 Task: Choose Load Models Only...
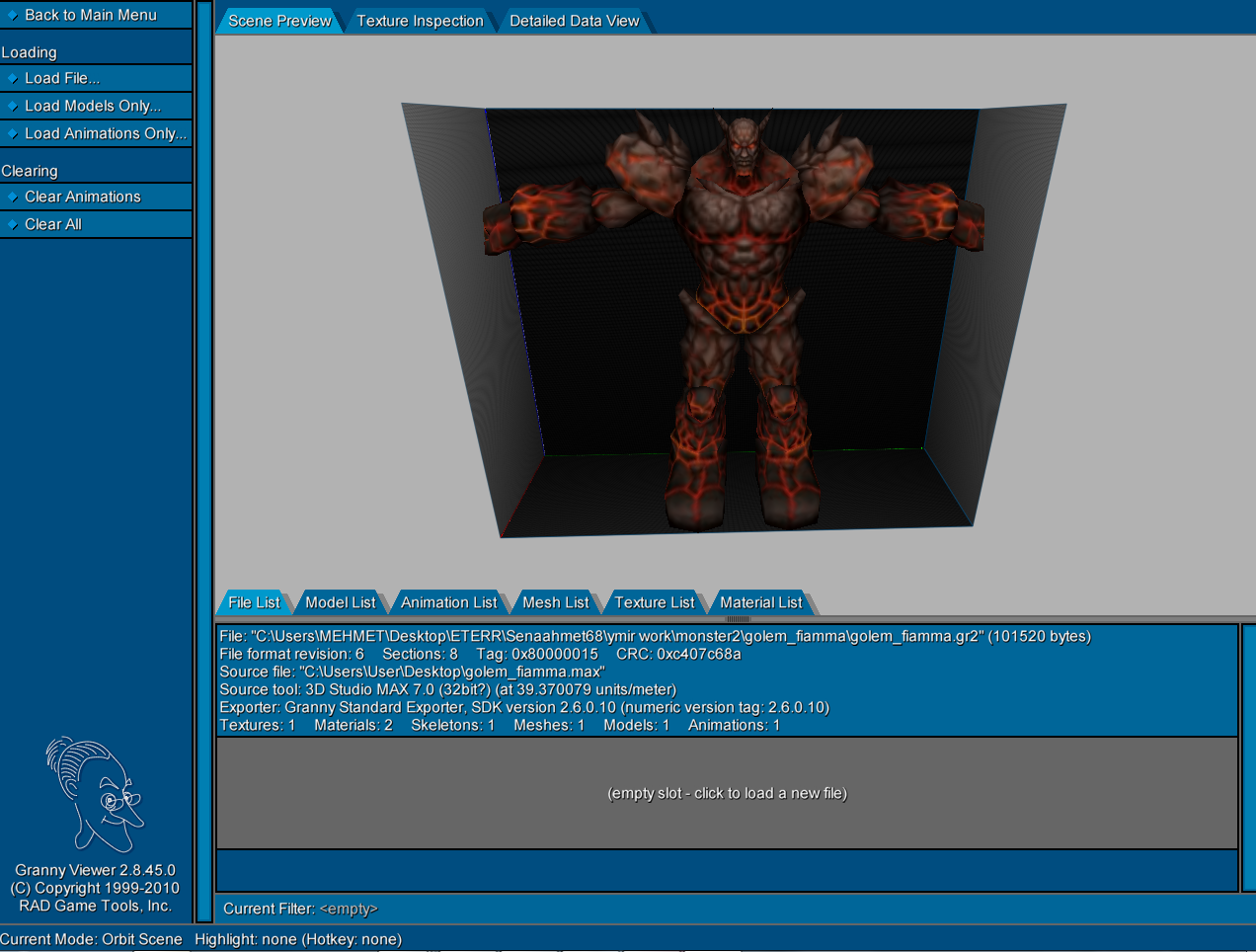tap(96, 106)
